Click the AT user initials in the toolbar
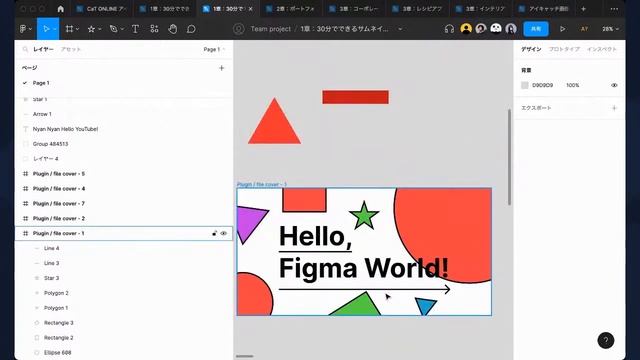Screen dimensions: 640x360 point(584,29)
